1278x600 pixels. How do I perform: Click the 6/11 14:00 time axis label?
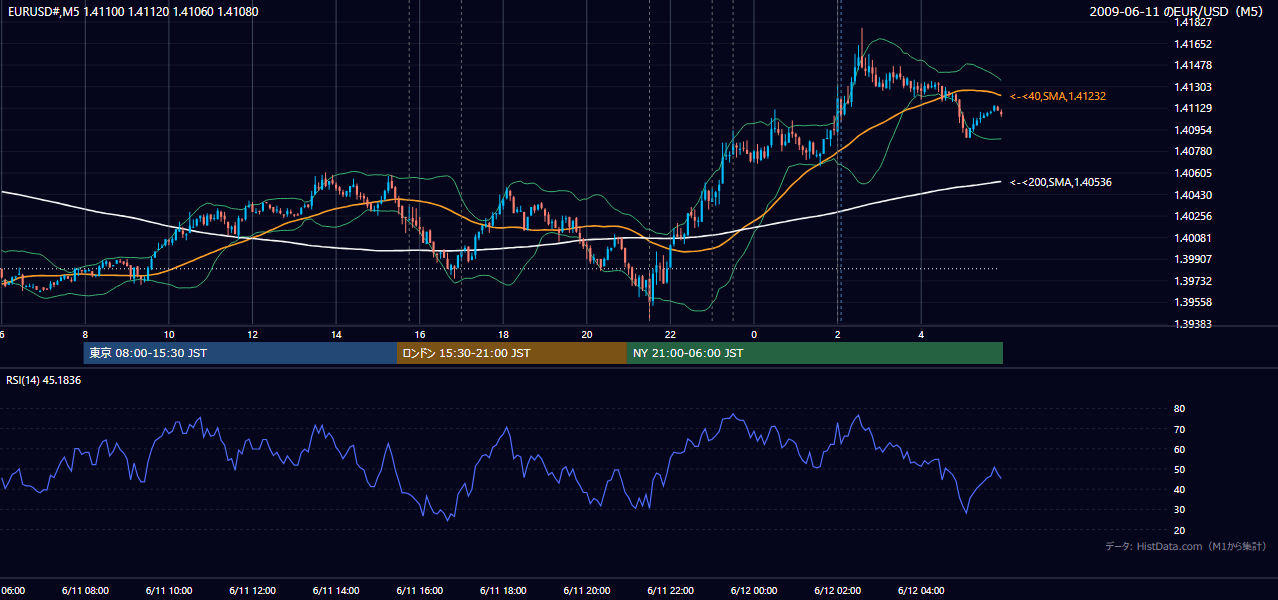[336, 590]
